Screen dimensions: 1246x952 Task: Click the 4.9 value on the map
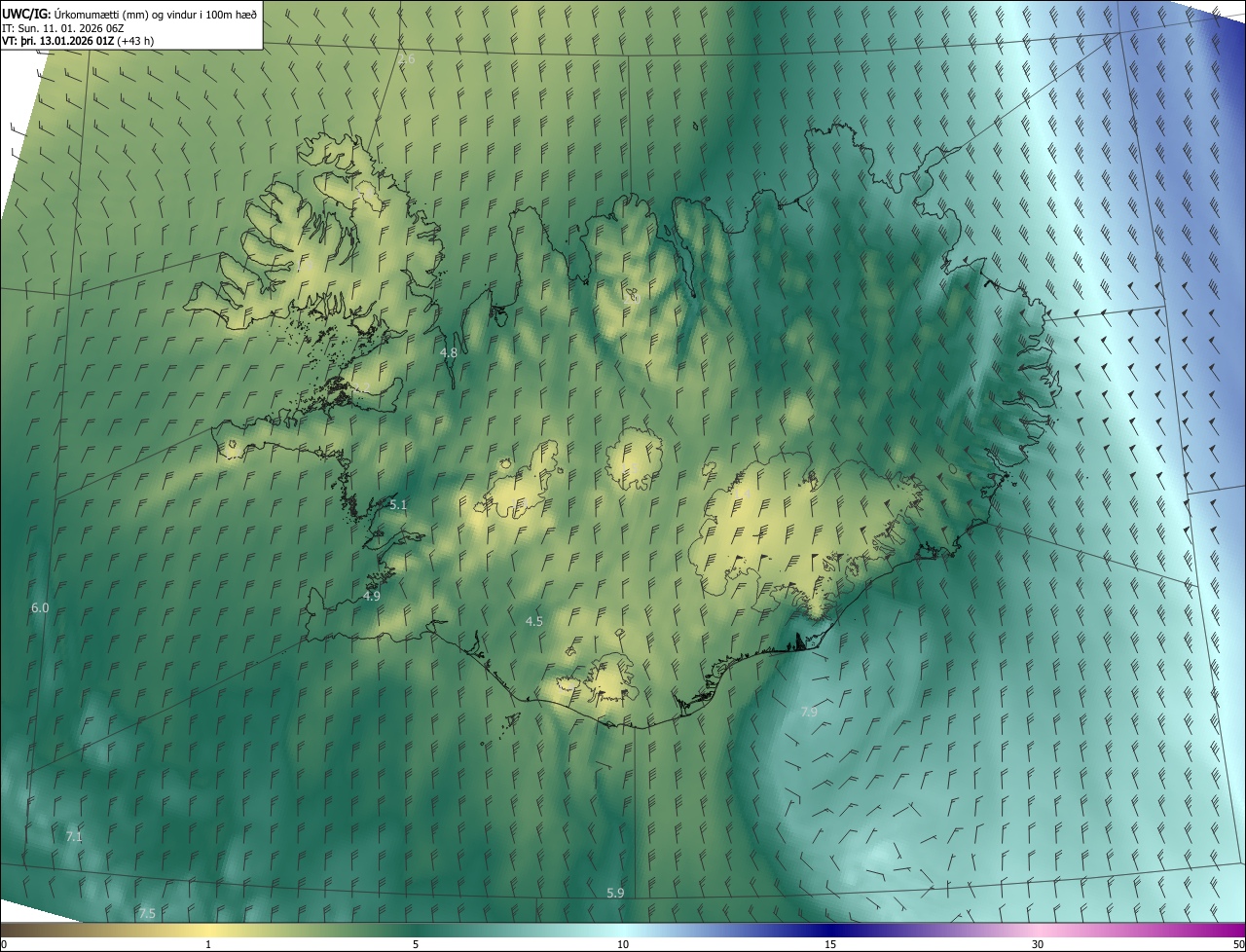click(372, 596)
